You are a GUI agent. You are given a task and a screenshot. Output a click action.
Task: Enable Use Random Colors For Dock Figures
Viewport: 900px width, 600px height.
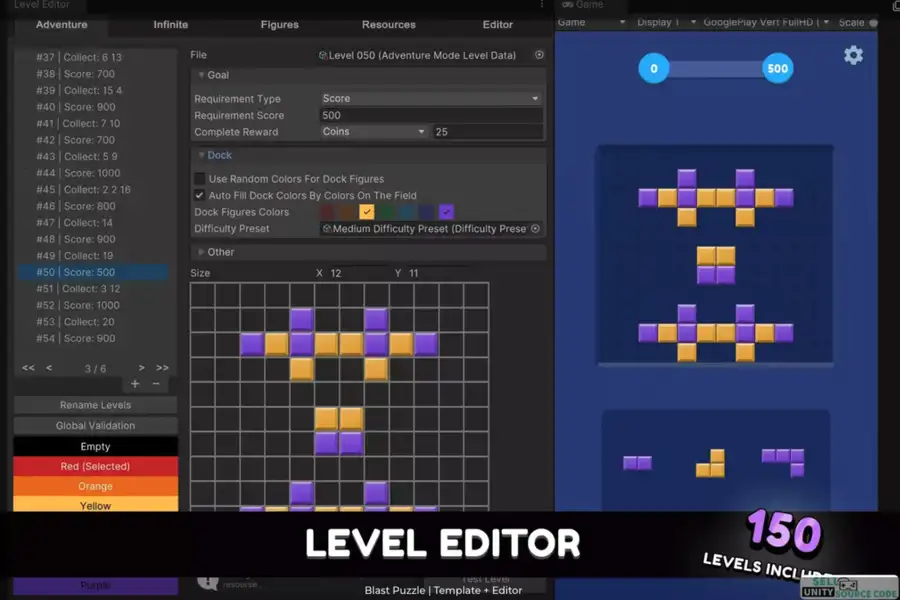[x=200, y=179]
